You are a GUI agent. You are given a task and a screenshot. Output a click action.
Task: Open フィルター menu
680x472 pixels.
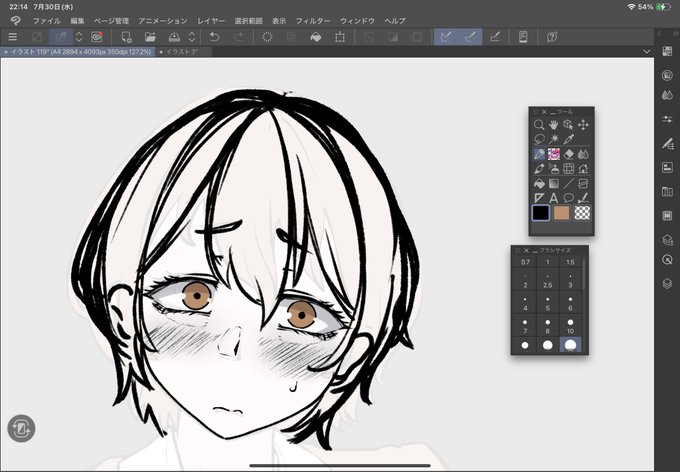tap(313, 21)
